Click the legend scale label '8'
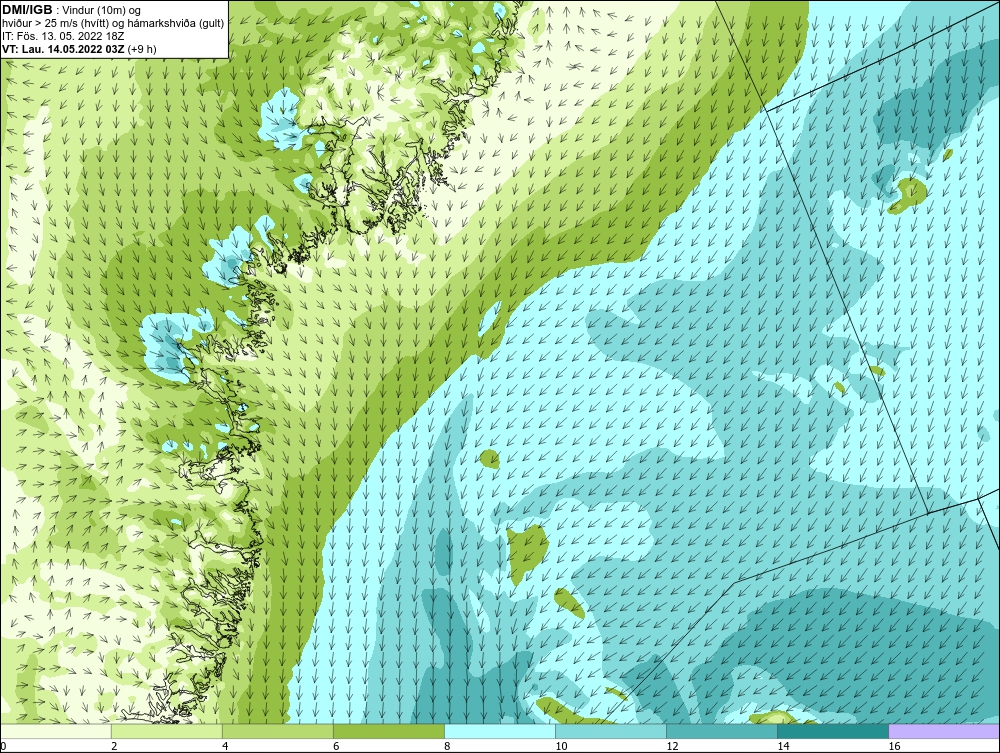 tap(447, 746)
